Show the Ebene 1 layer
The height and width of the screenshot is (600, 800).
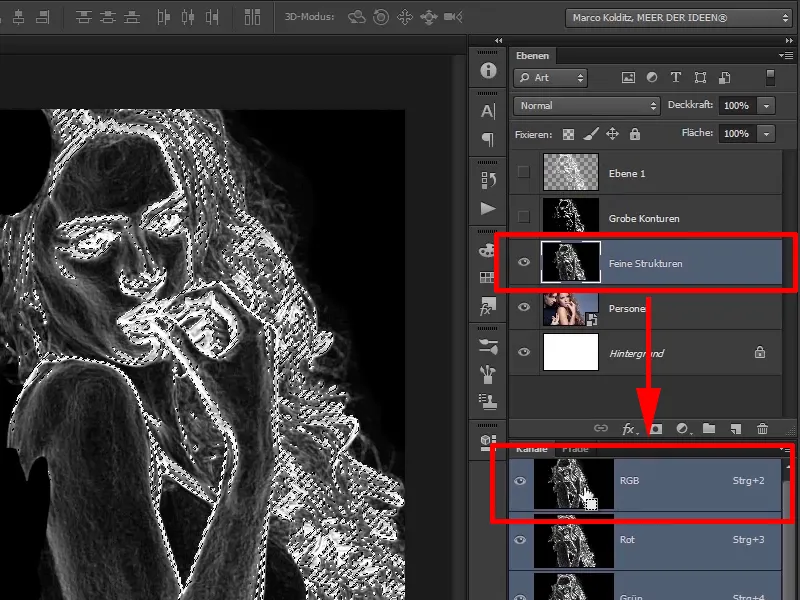tap(523, 172)
